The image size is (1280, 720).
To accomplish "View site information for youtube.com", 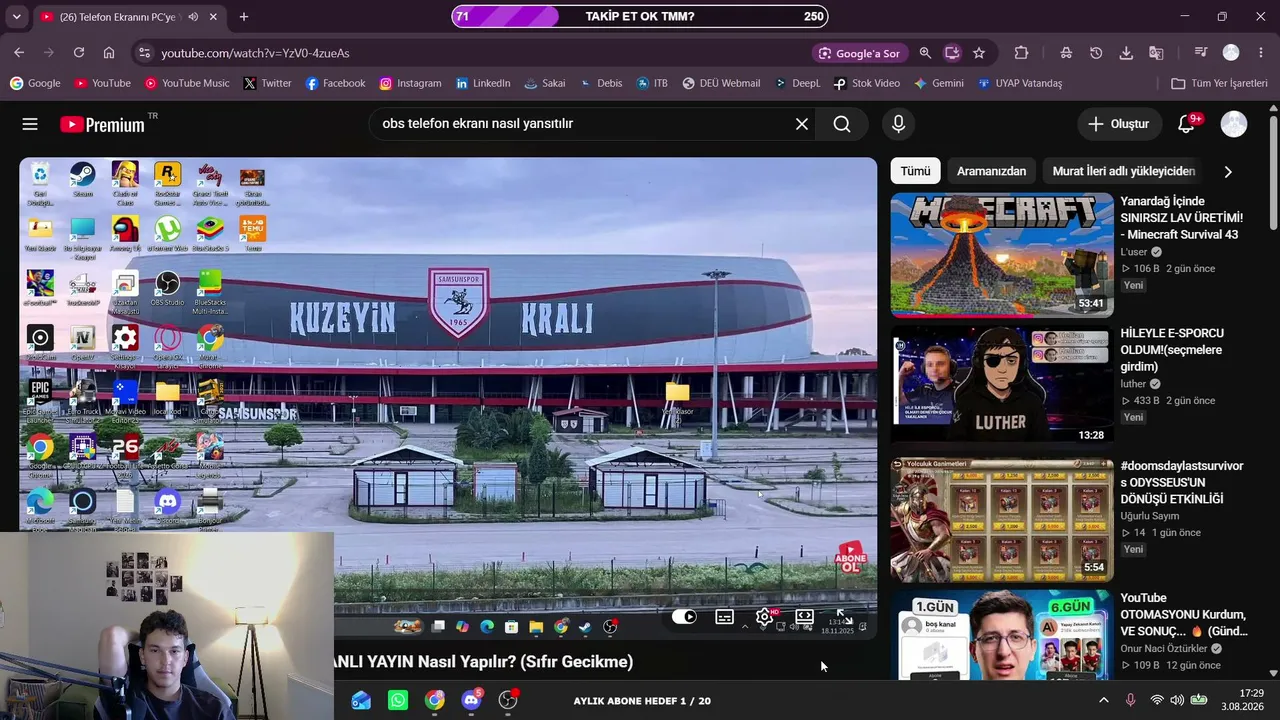I will click(x=144, y=53).
